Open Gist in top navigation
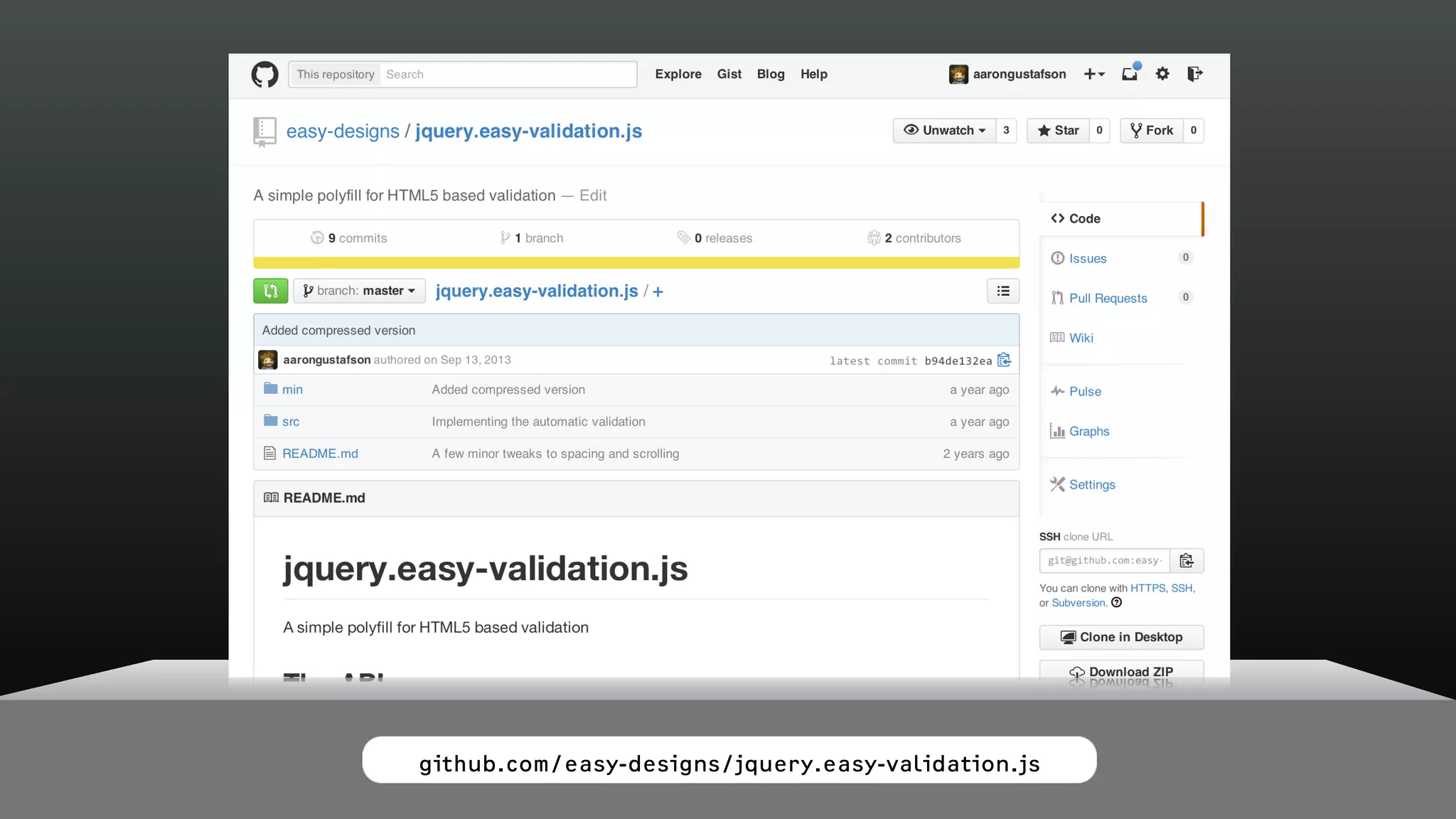 click(x=729, y=74)
